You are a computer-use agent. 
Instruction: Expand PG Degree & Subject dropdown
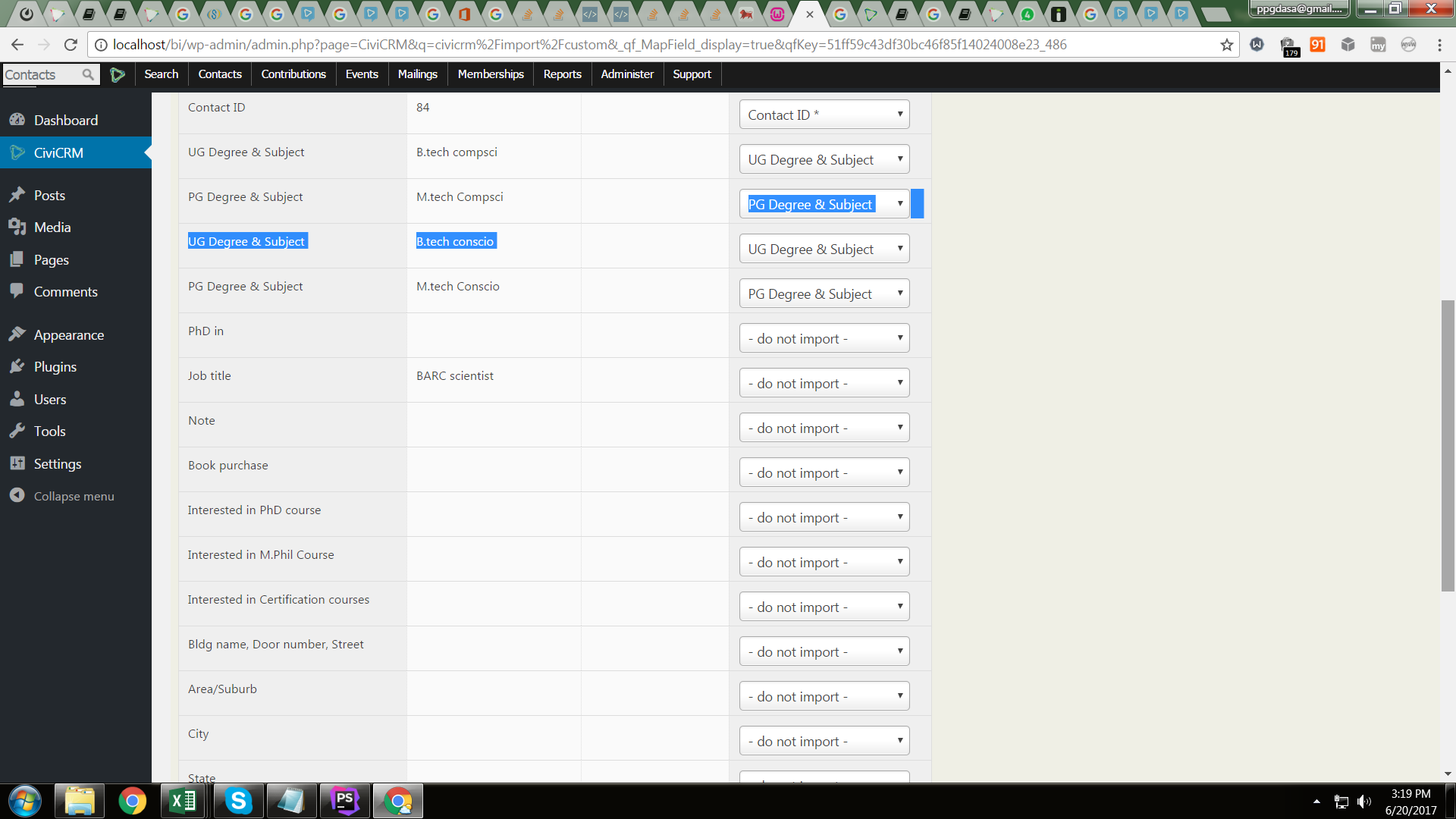click(x=897, y=204)
